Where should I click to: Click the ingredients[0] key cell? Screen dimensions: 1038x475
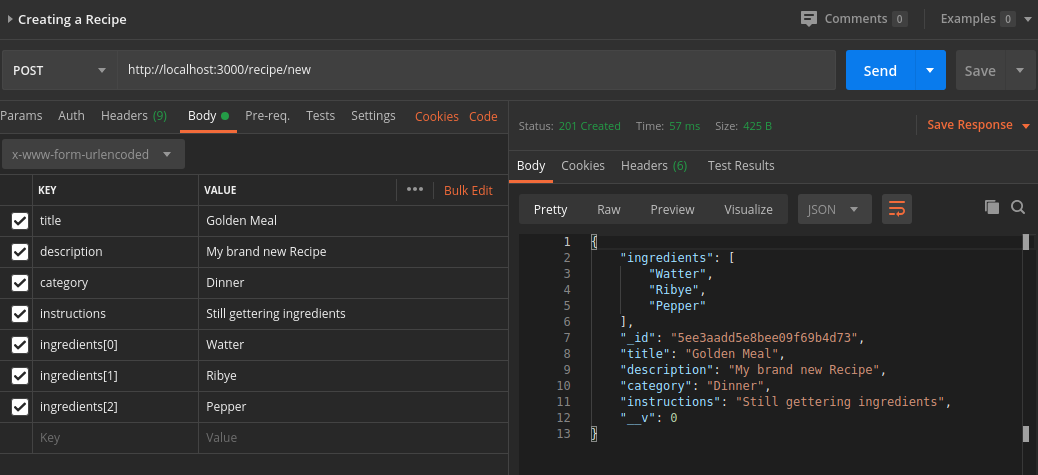tap(115, 345)
